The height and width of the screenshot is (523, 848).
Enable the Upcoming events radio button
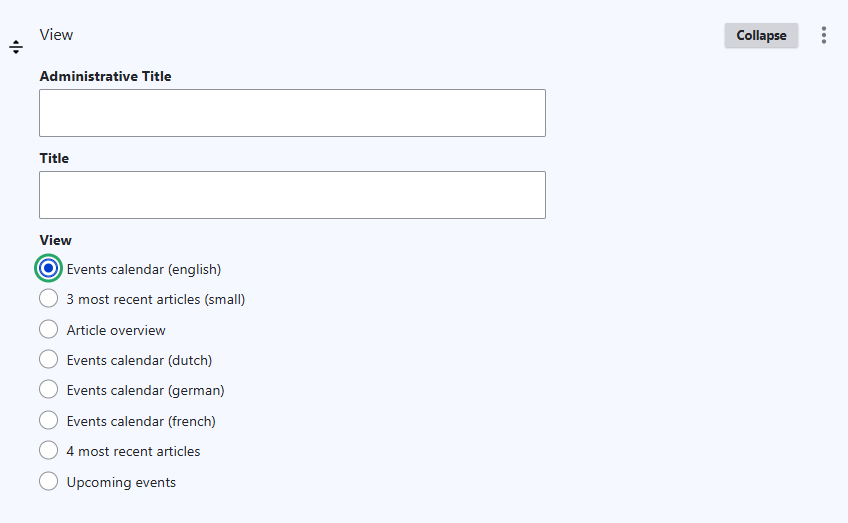tap(48, 481)
